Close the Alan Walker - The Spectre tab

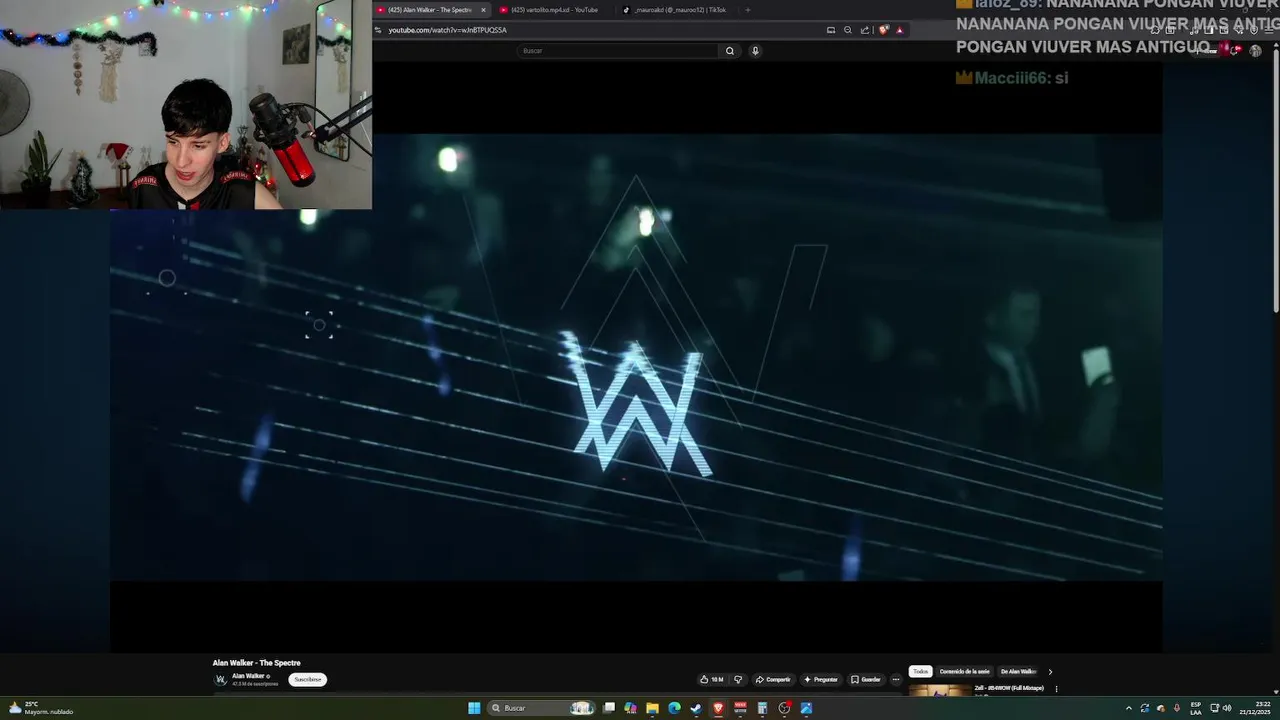(x=483, y=10)
